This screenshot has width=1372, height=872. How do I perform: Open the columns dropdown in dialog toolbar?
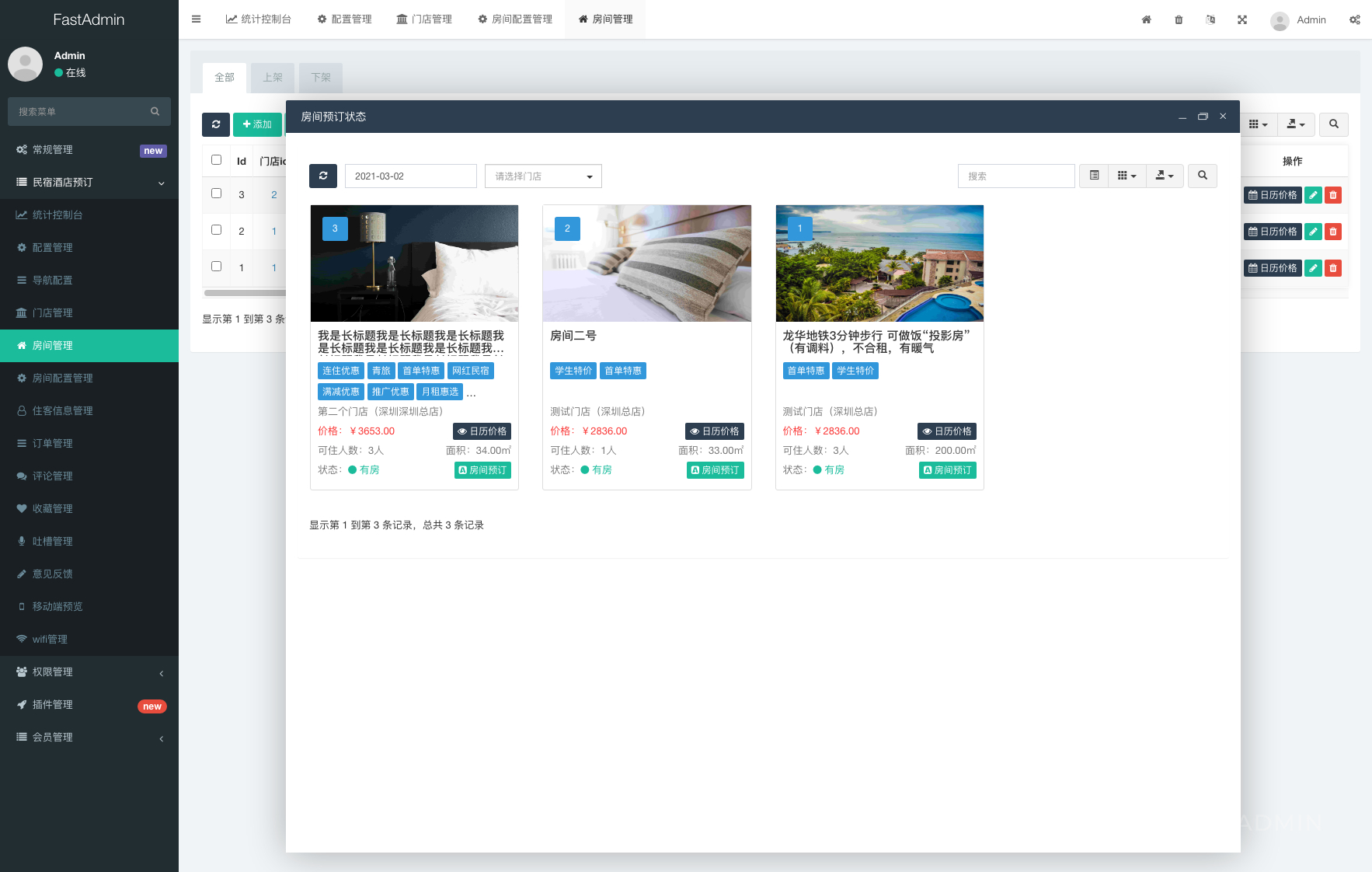click(x=1127, y=176)
